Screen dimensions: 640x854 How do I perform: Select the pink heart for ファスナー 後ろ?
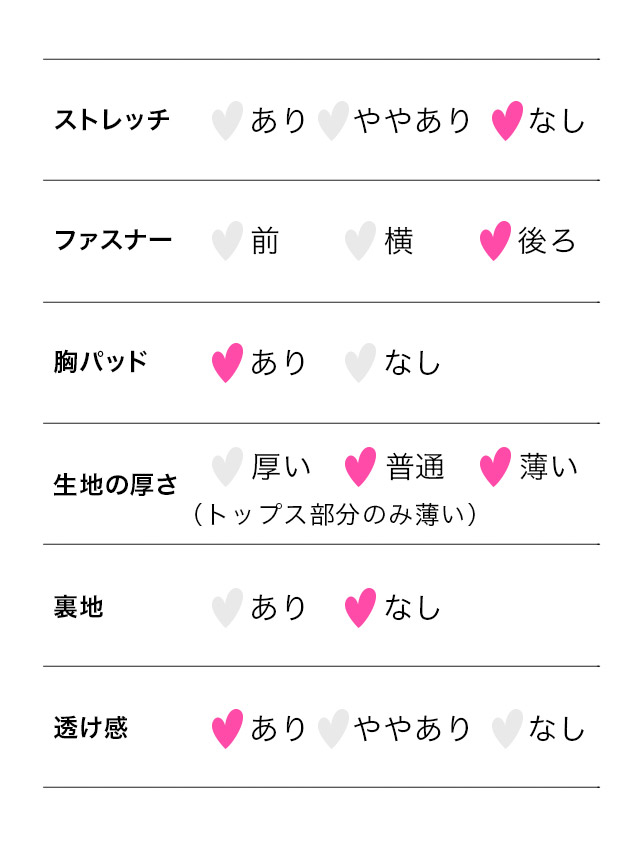coord(495,241)
